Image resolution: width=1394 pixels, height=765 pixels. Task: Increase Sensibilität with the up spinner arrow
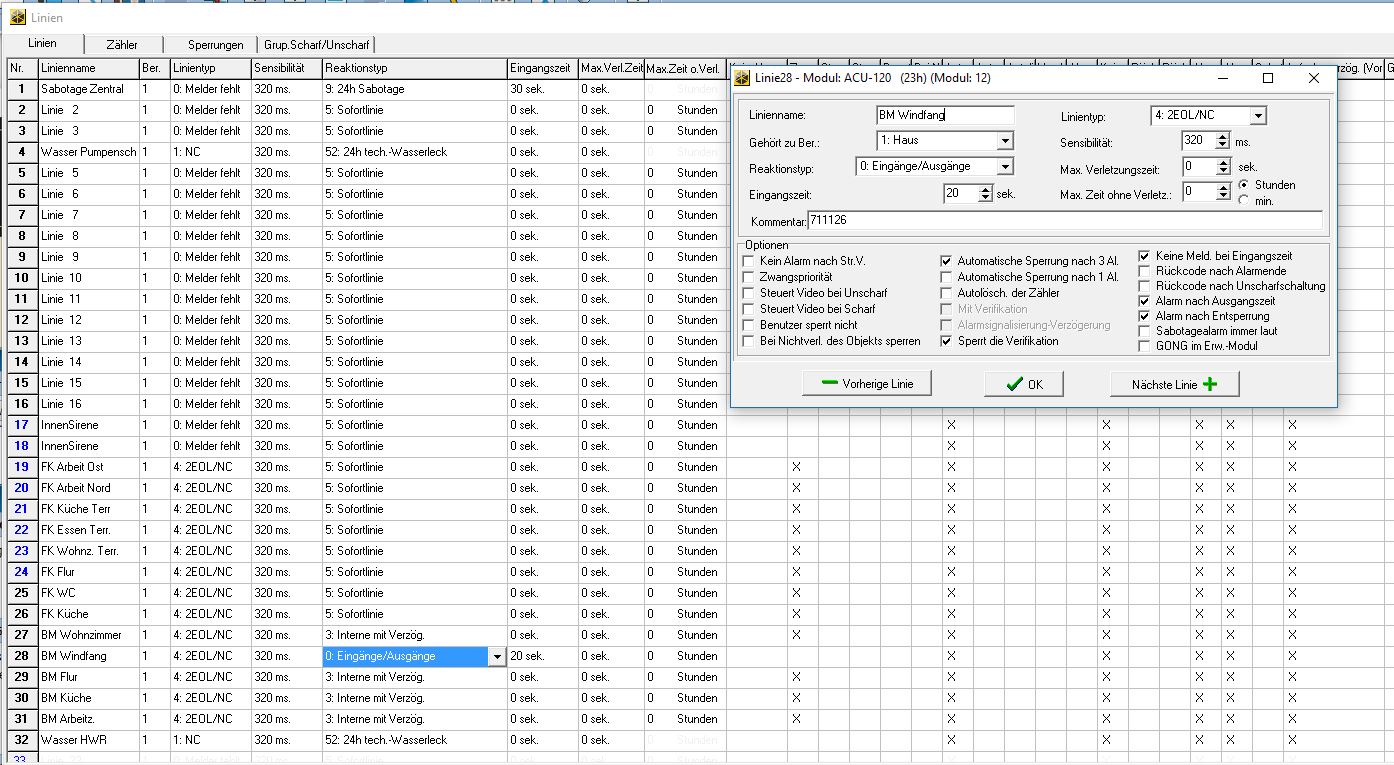click(x=1222, y=137)
